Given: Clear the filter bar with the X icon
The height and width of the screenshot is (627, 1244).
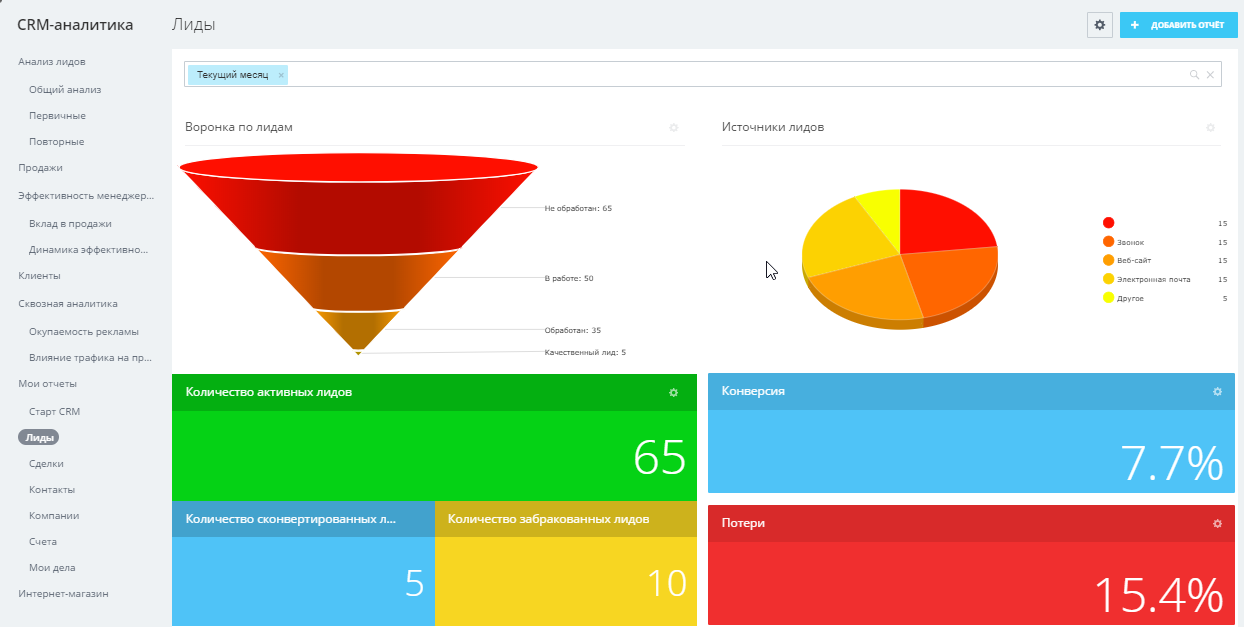Looking at the screenshot, I should (x=1210, y=75).
